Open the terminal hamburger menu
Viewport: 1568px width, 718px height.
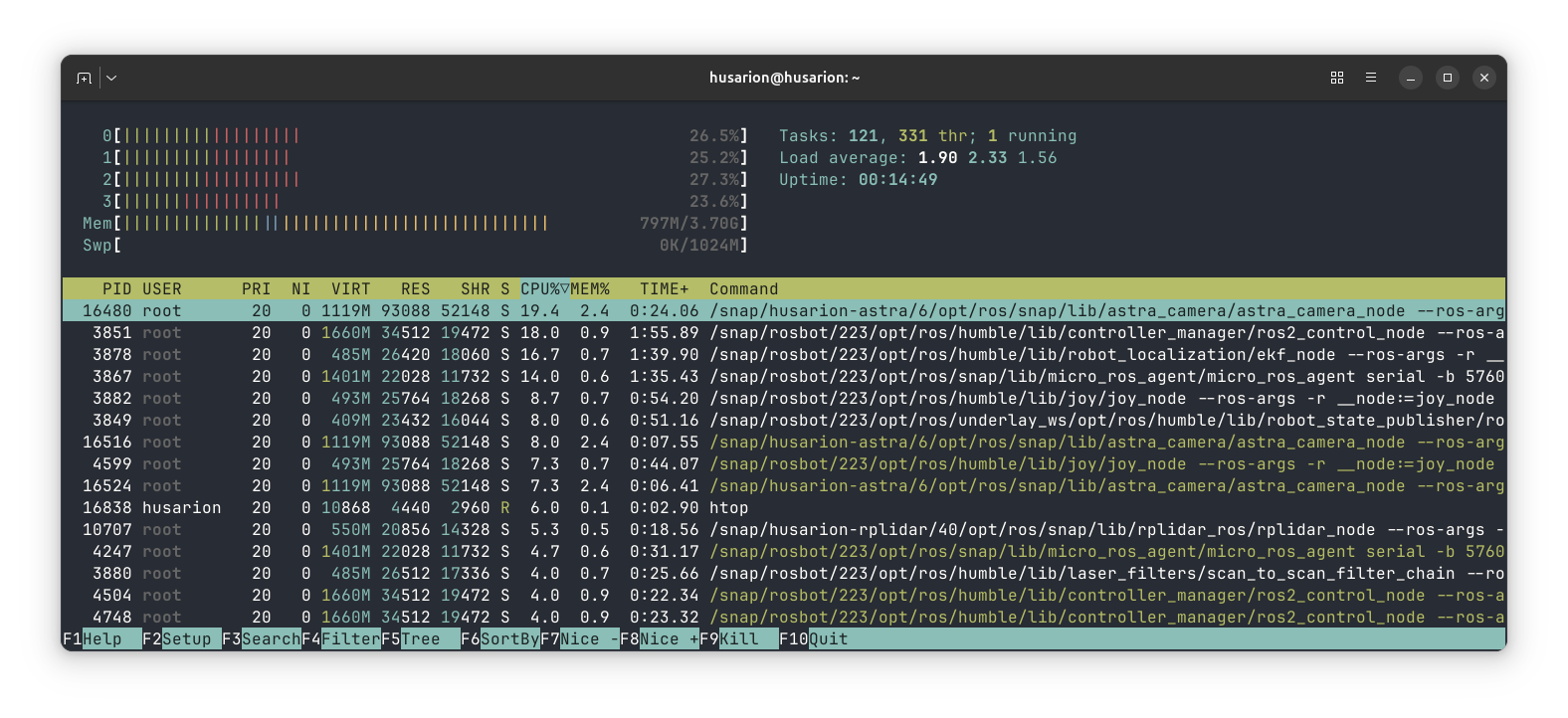point(1370,78)
